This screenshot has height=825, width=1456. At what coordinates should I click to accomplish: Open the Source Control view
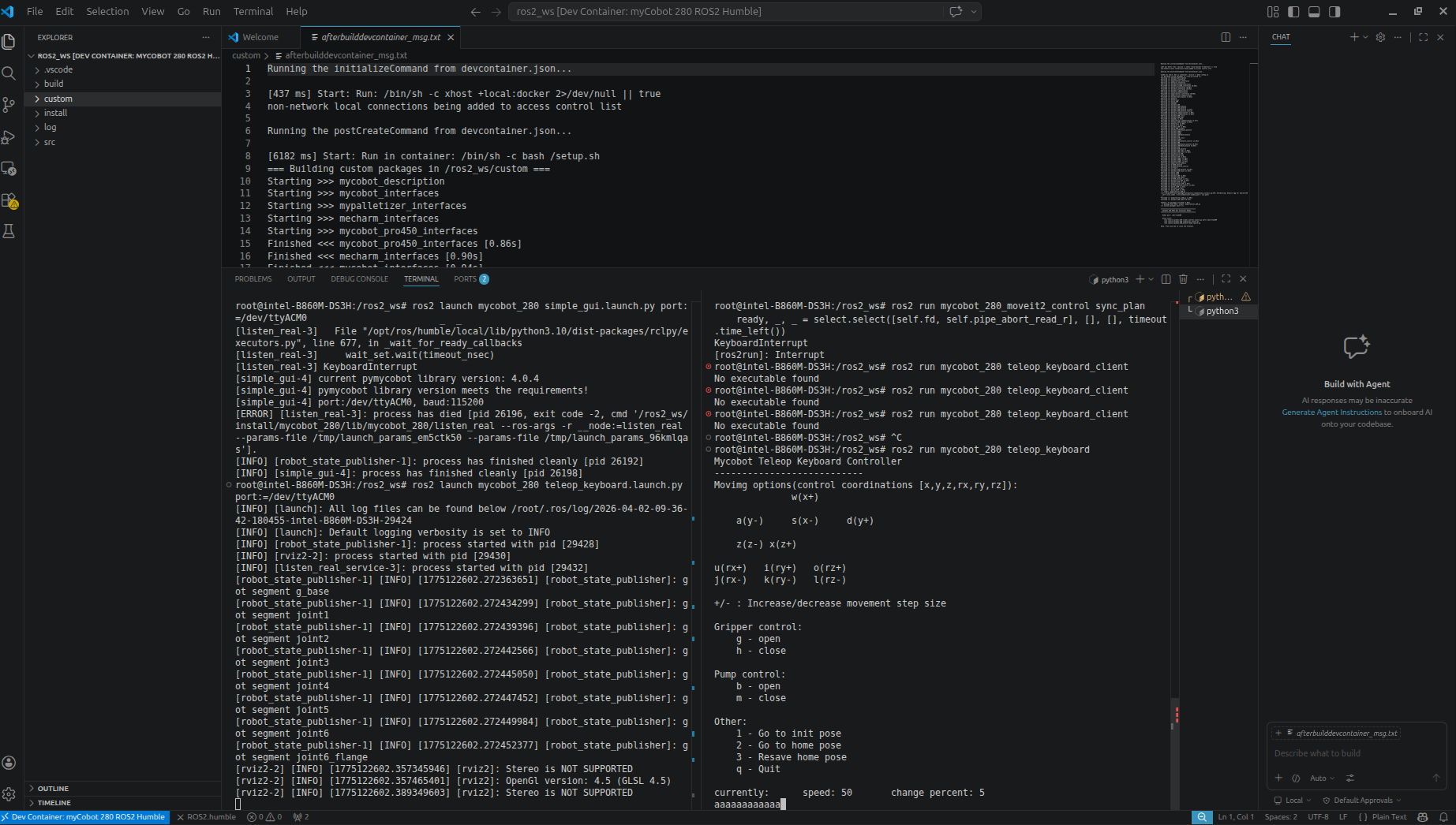[x=9, y=105]
